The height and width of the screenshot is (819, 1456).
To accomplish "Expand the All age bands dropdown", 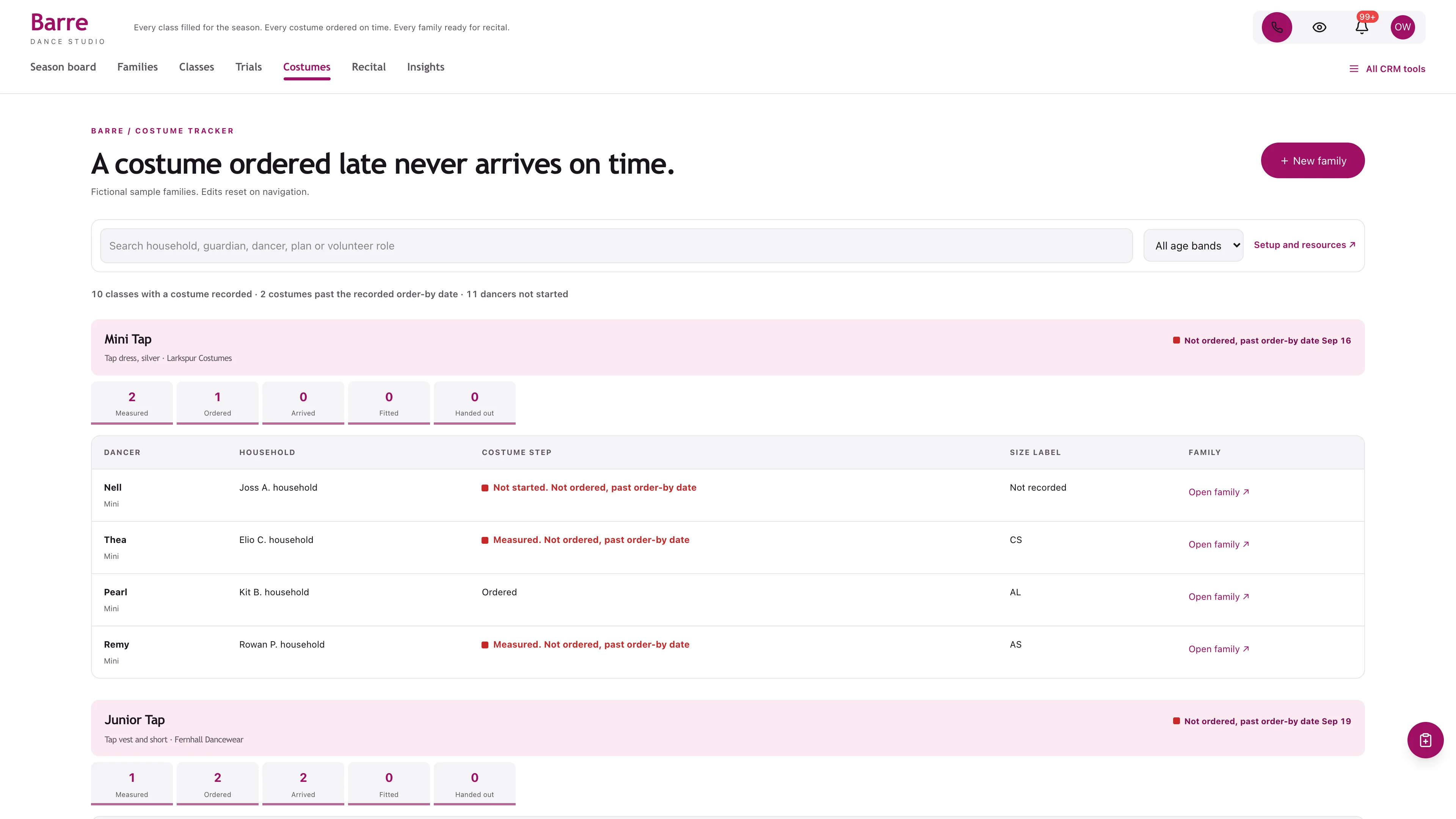I will point(1193,245).
